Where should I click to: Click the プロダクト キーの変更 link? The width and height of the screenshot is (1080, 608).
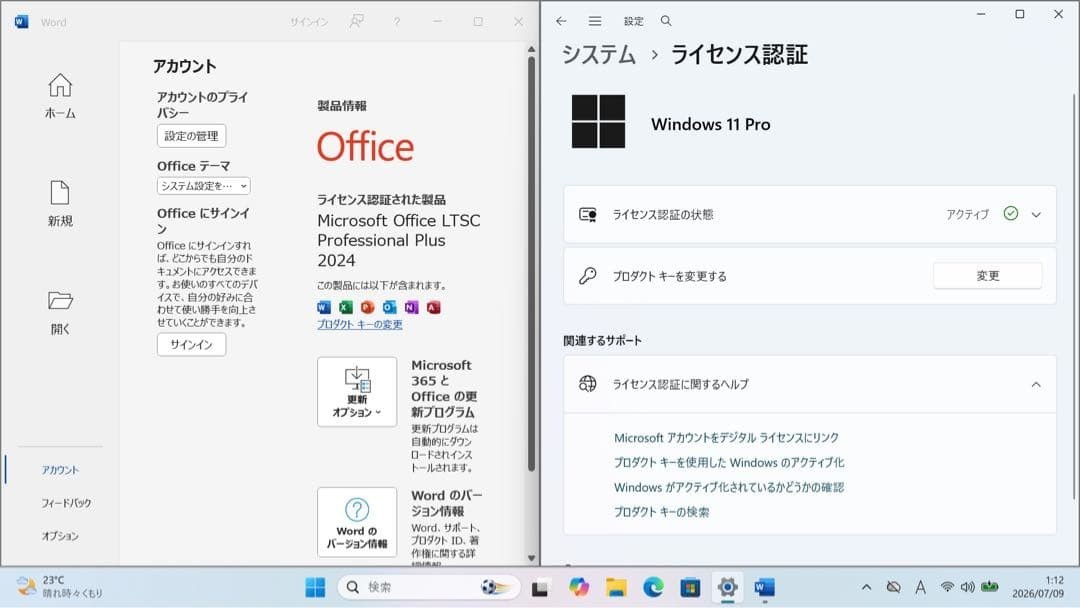tap(360, 324)
